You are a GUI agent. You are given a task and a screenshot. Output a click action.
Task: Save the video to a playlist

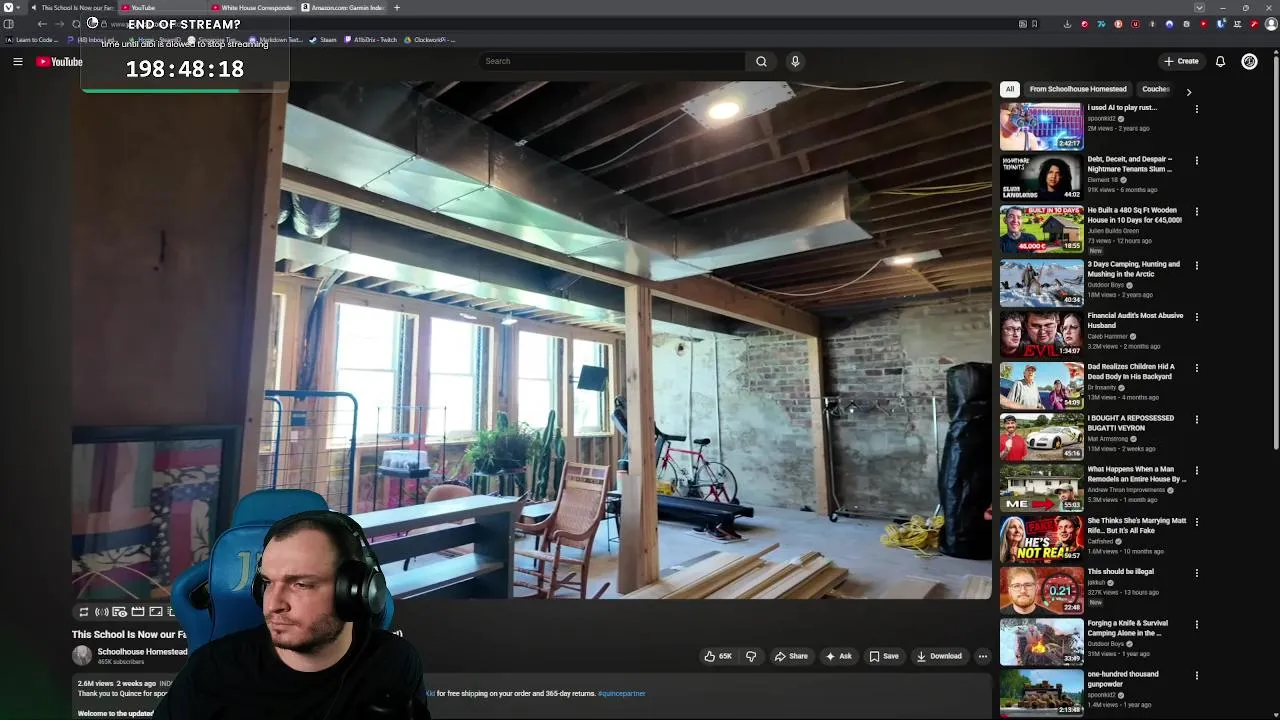coord(883,656)
